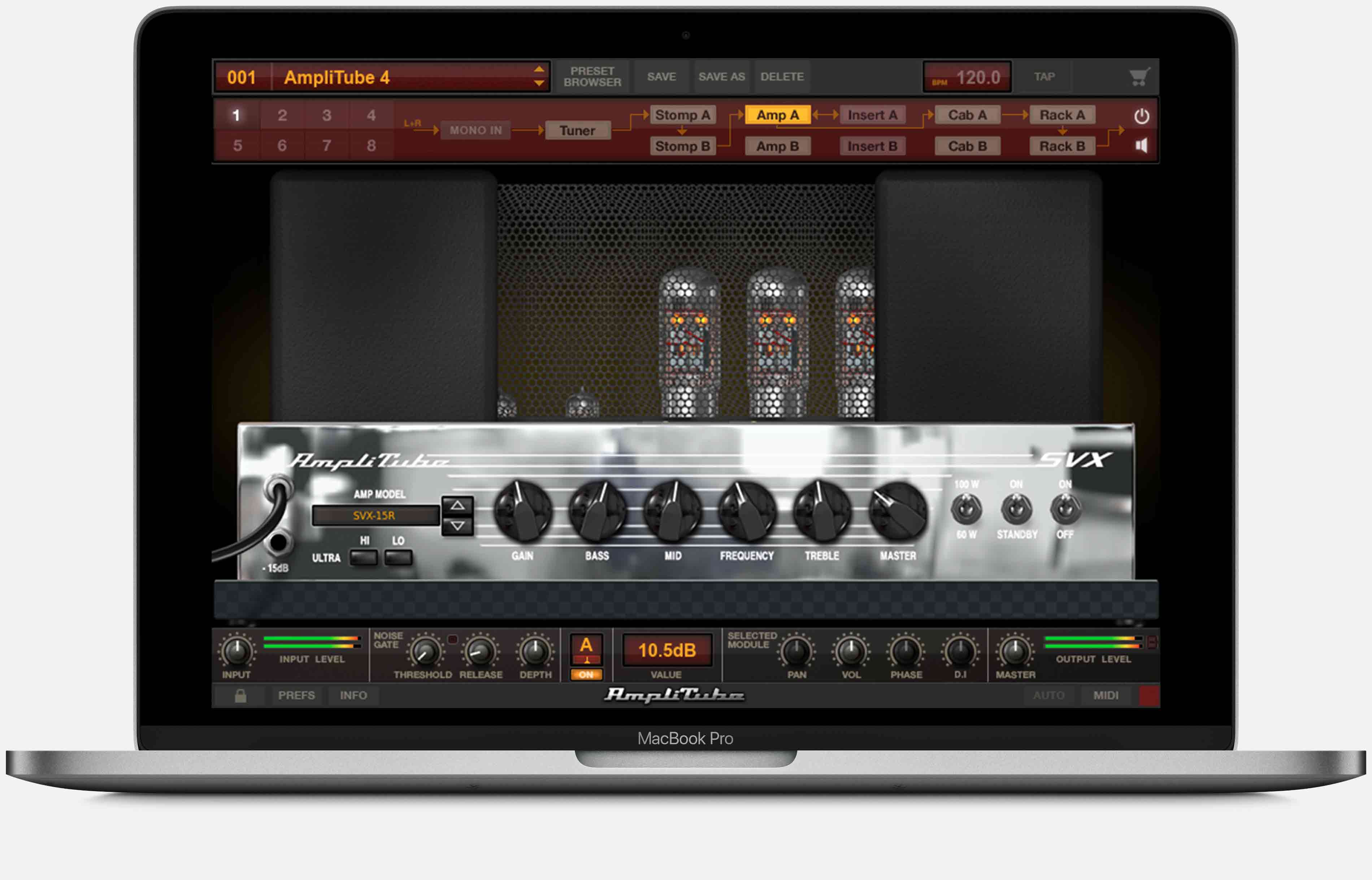Select track slot 8
The height and width of the screenshot is (880, 1372).
[371, 146]
